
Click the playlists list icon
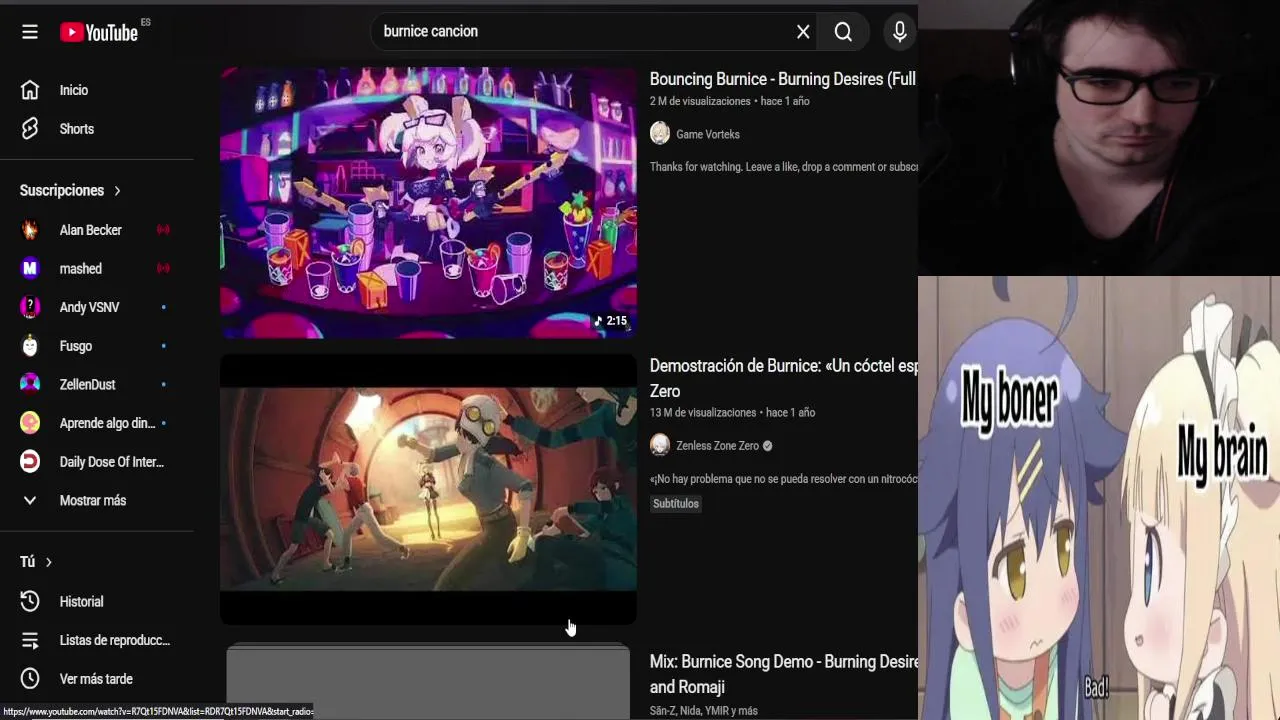pyautogui.click(x=30, y=640)
